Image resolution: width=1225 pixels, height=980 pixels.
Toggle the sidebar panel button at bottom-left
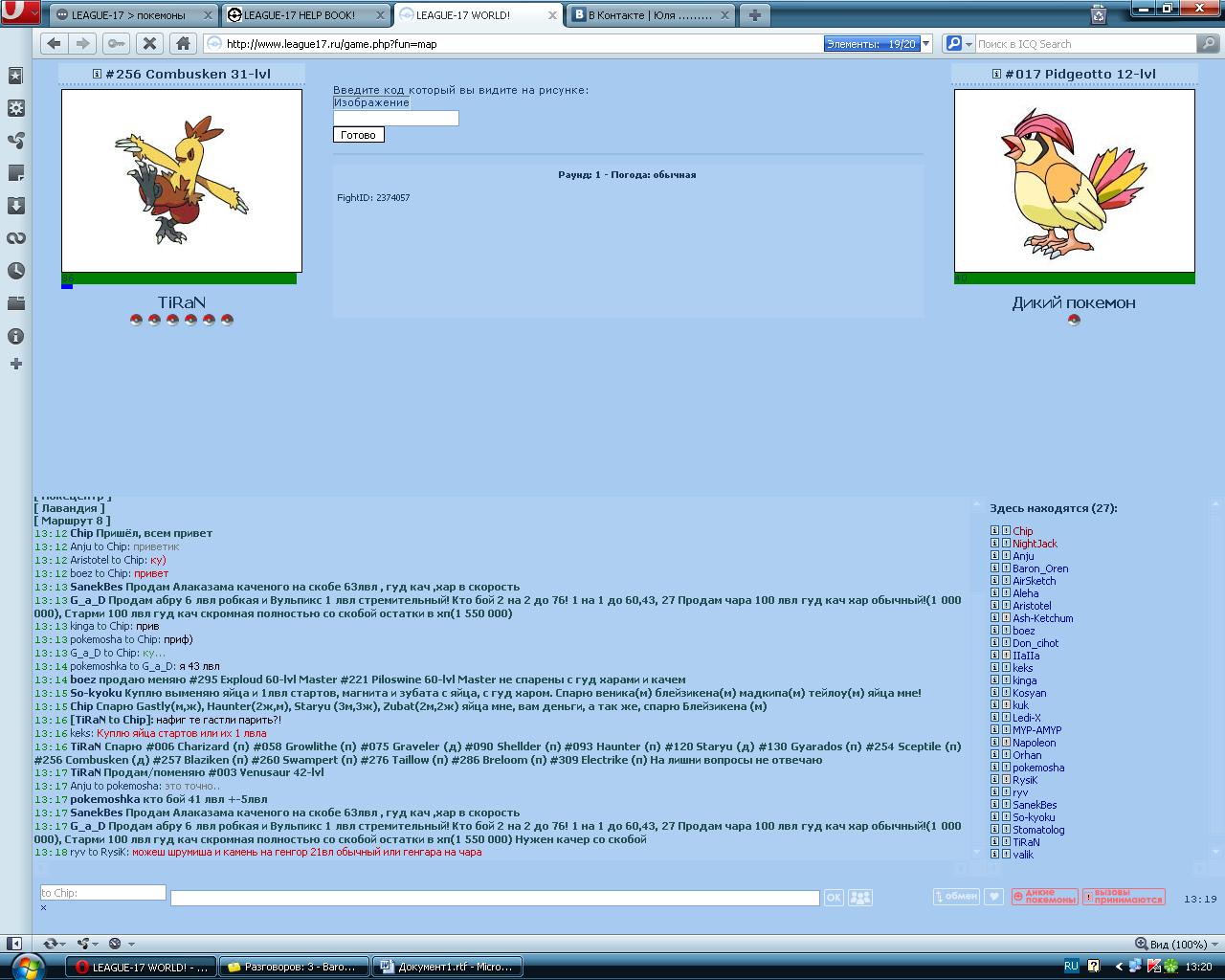(13, 944)
